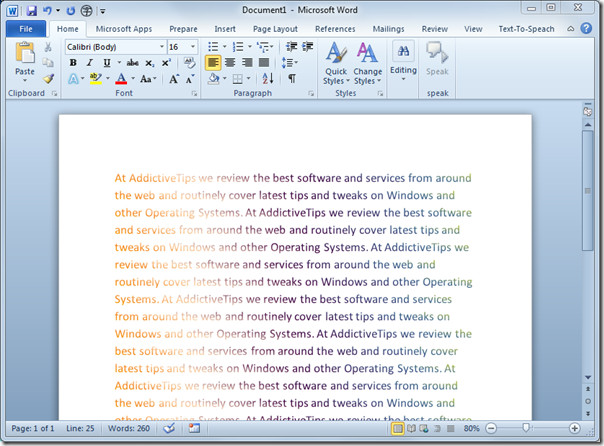The image size is (604, 446).
Task: Toggle align text left
Action: 213,63
